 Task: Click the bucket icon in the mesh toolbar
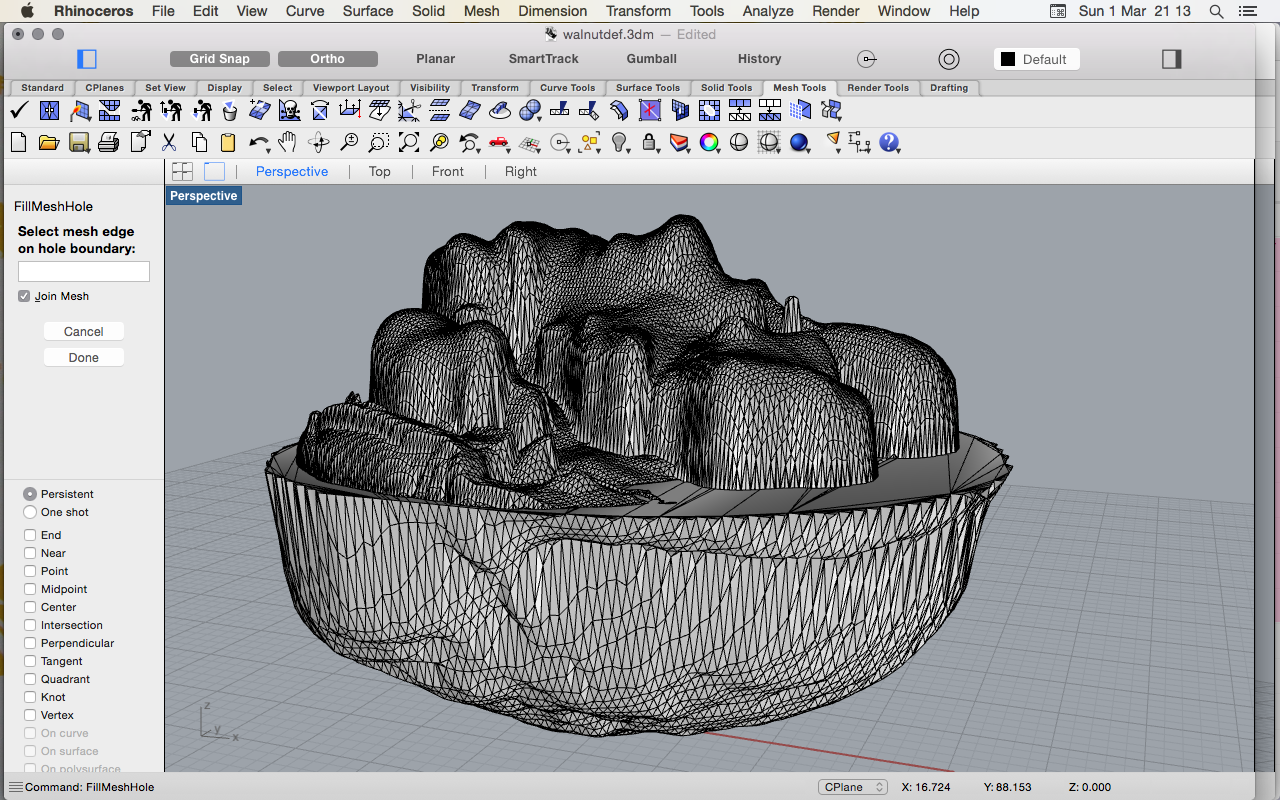pos(230,110)
